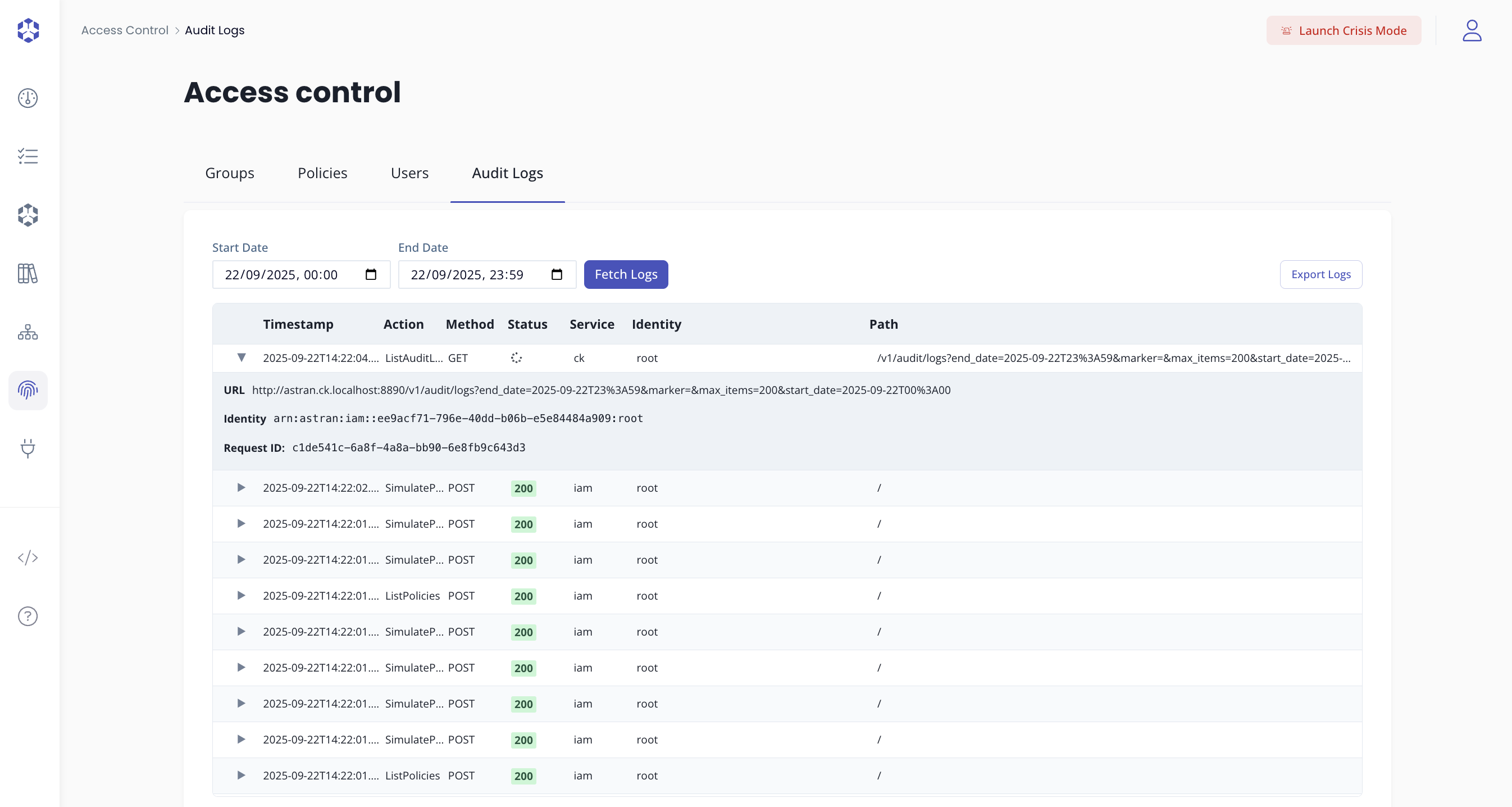Open the user profile icon top right
The height and width of the screenshot is (807, 1512).
(x=1472, y=30)
